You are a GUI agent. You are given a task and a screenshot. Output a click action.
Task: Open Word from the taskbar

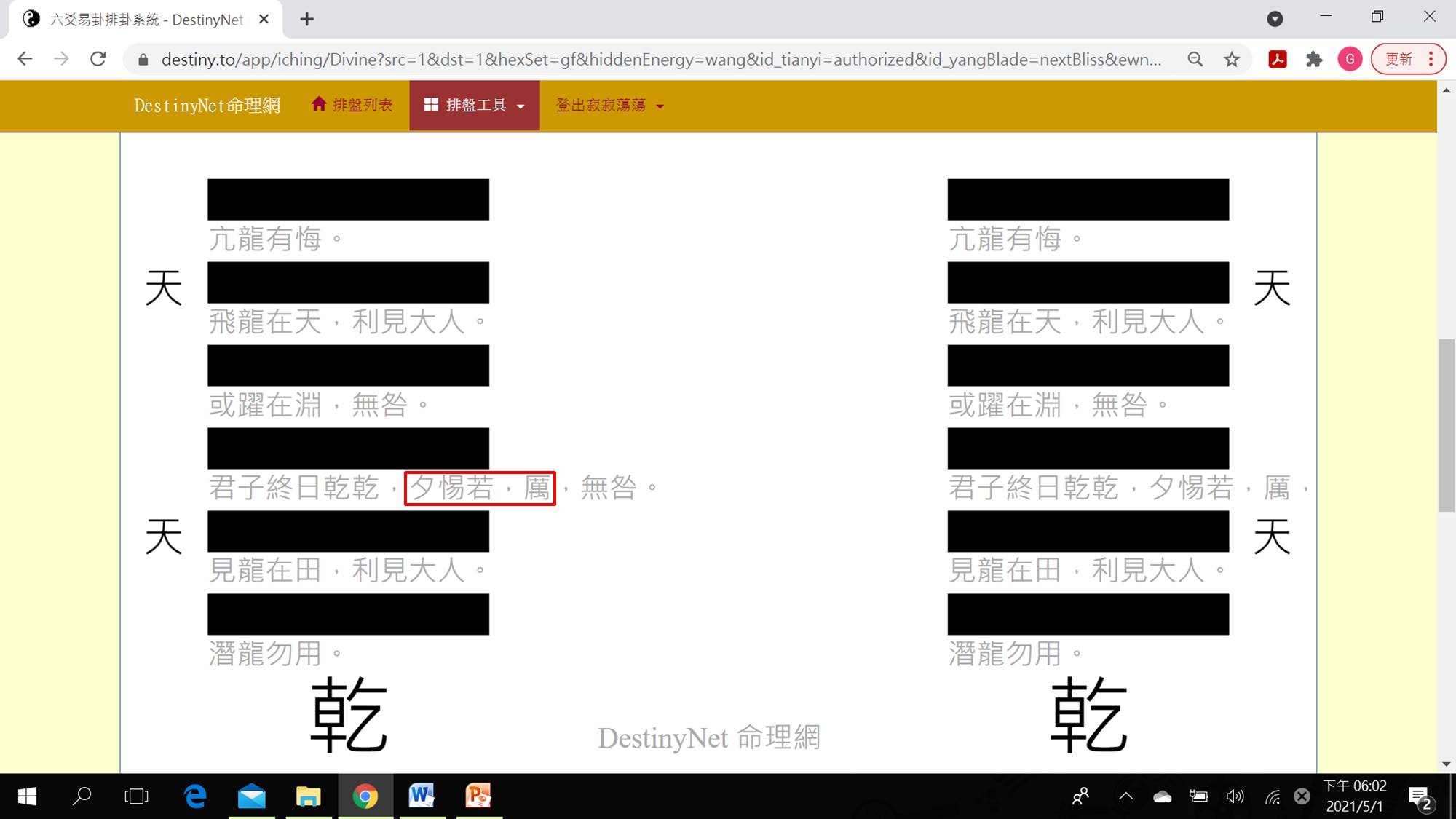point(422,796)
